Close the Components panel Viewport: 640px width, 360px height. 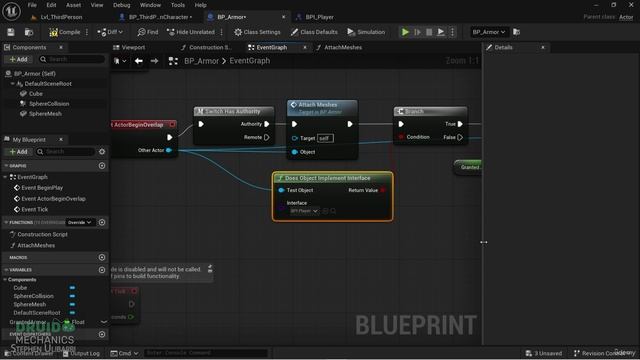(61, 47)
